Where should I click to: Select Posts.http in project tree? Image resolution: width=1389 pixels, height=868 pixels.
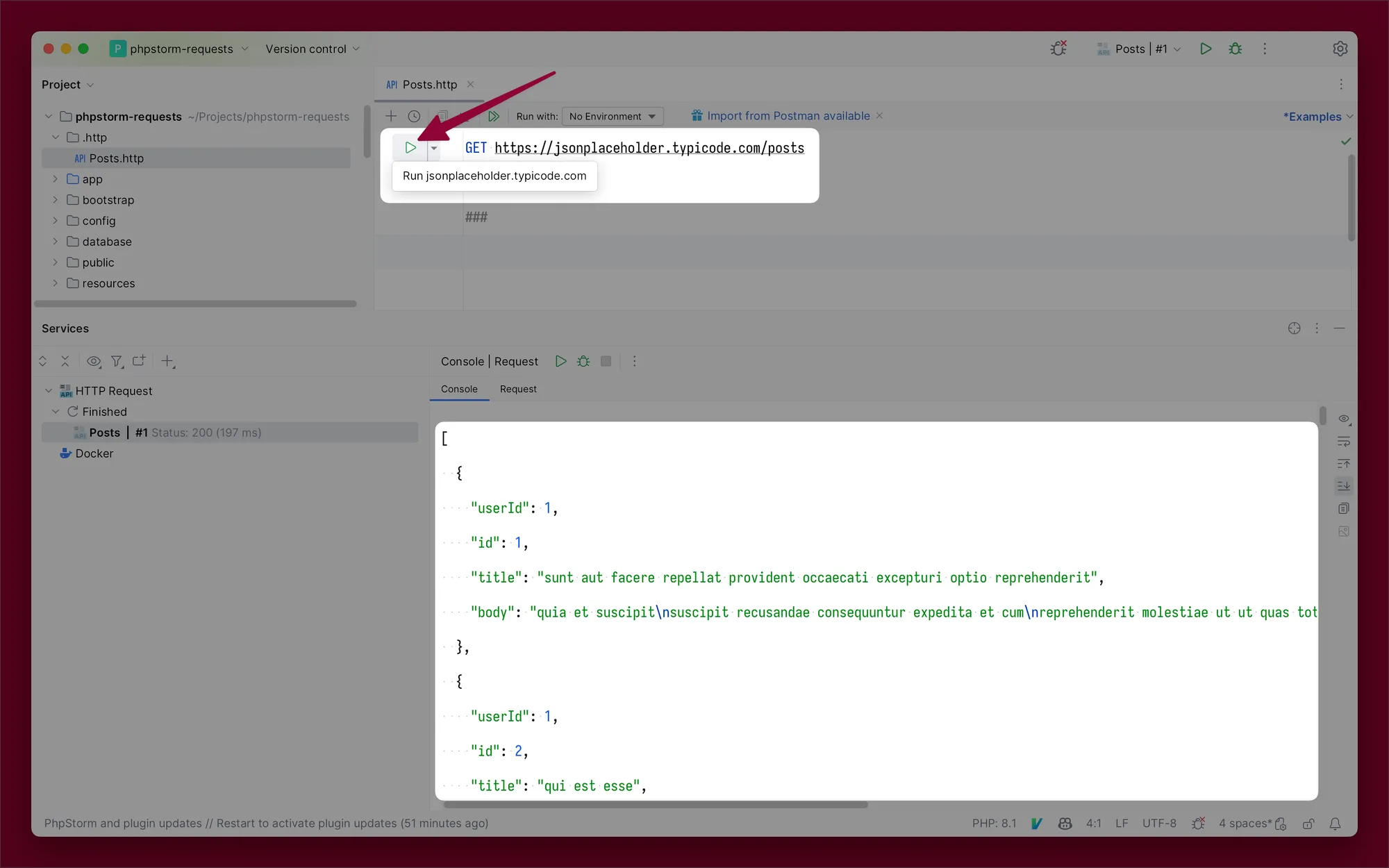click(x=196, y=158)
